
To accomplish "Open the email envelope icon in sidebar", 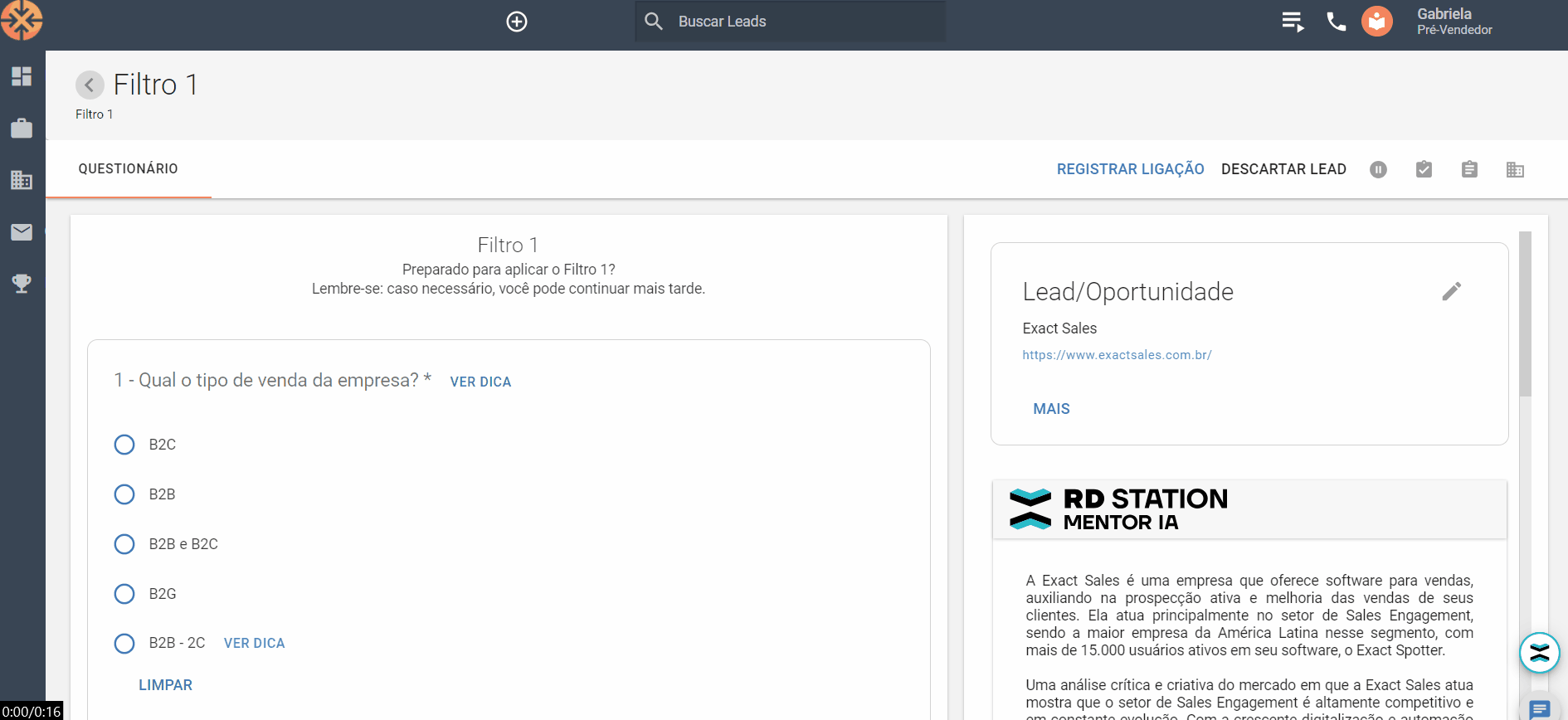I will (x=22, y=232).
